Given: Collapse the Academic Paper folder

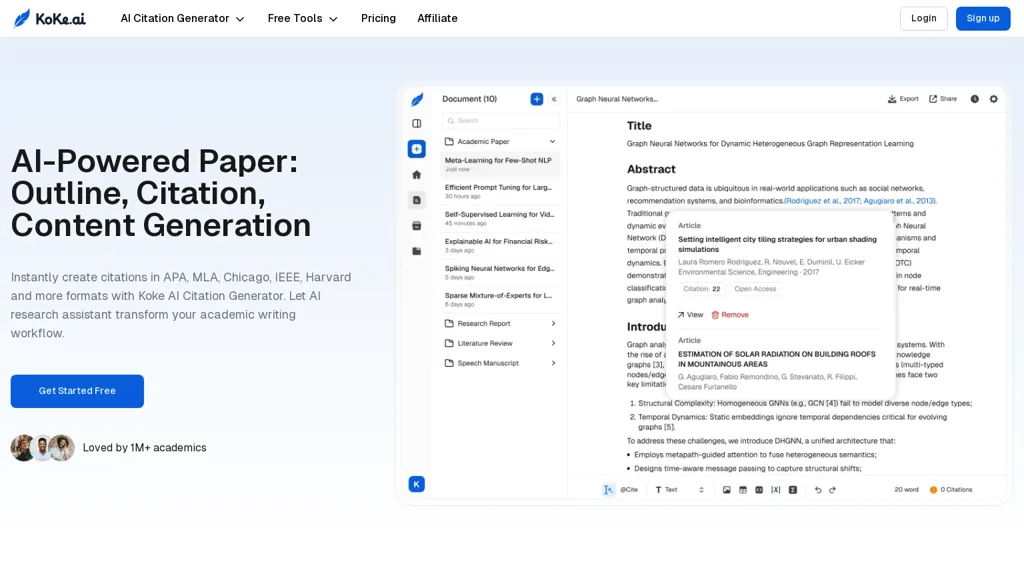Looking at the screenshot, I should pyautogui.click(x=553, y=142).
